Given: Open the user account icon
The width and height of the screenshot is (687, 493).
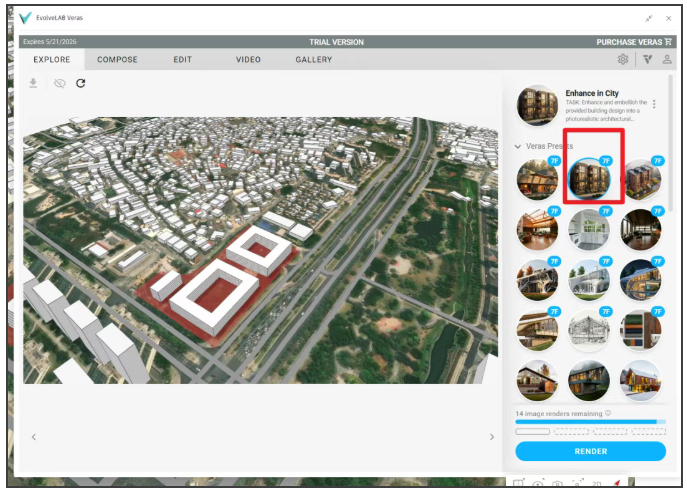Looking at the screenshot, I should 667,59.
